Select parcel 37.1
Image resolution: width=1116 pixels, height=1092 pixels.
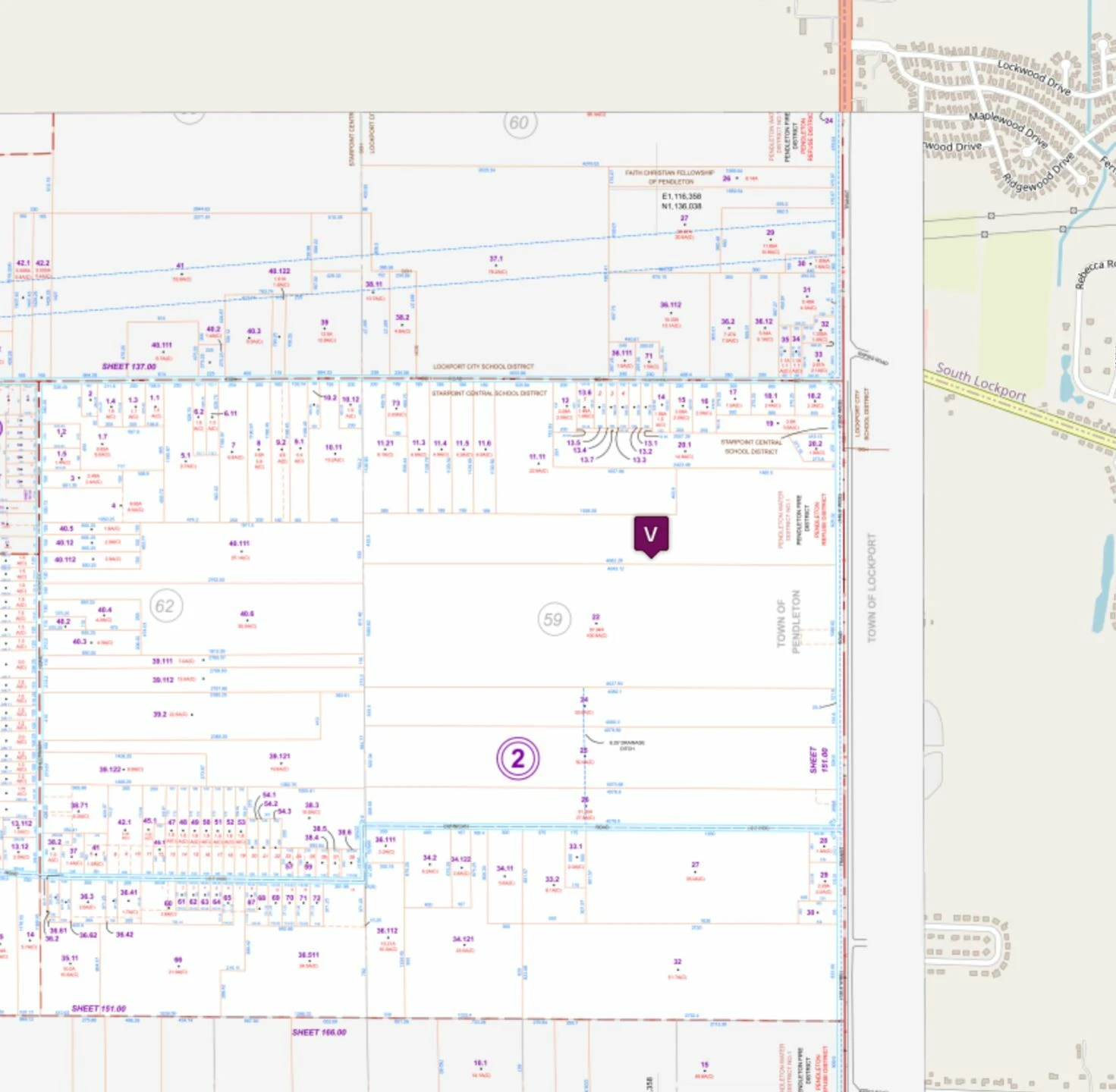click(496, 259)
